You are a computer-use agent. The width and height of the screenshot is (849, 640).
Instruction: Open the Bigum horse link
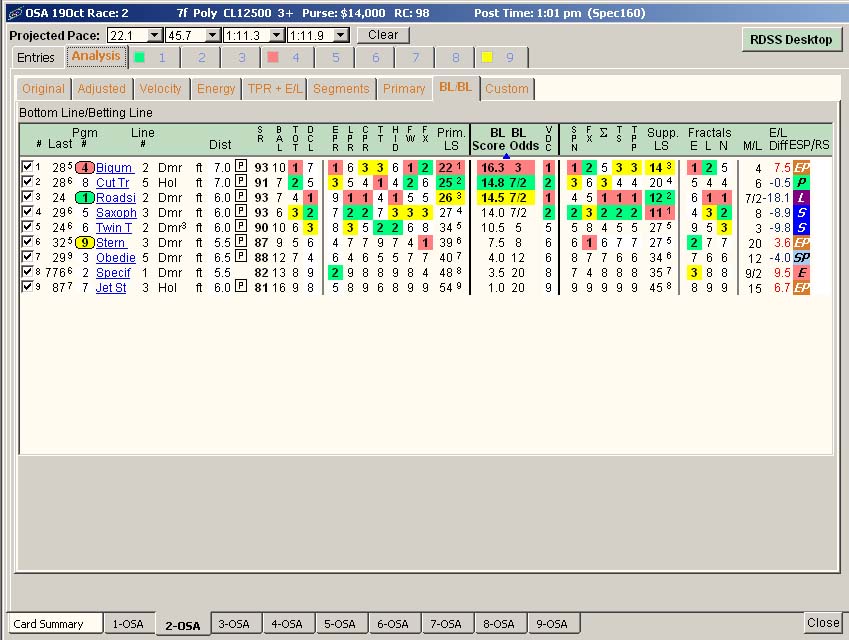[x=114, y=168]
